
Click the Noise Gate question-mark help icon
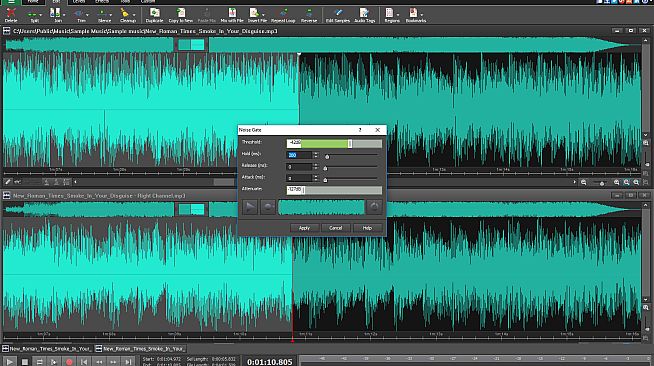[360, 130]
